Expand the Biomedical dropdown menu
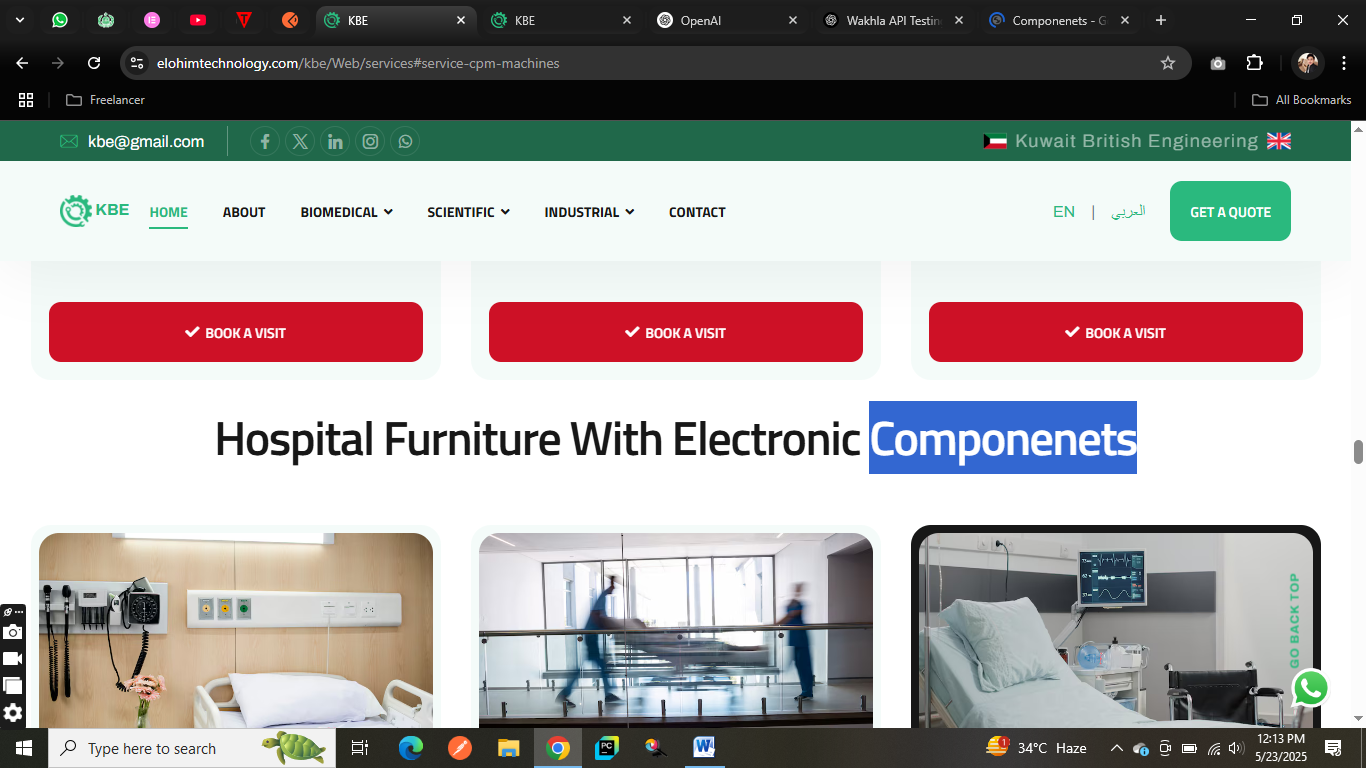This screenshot has height=768, width=1366. [346, 212]
